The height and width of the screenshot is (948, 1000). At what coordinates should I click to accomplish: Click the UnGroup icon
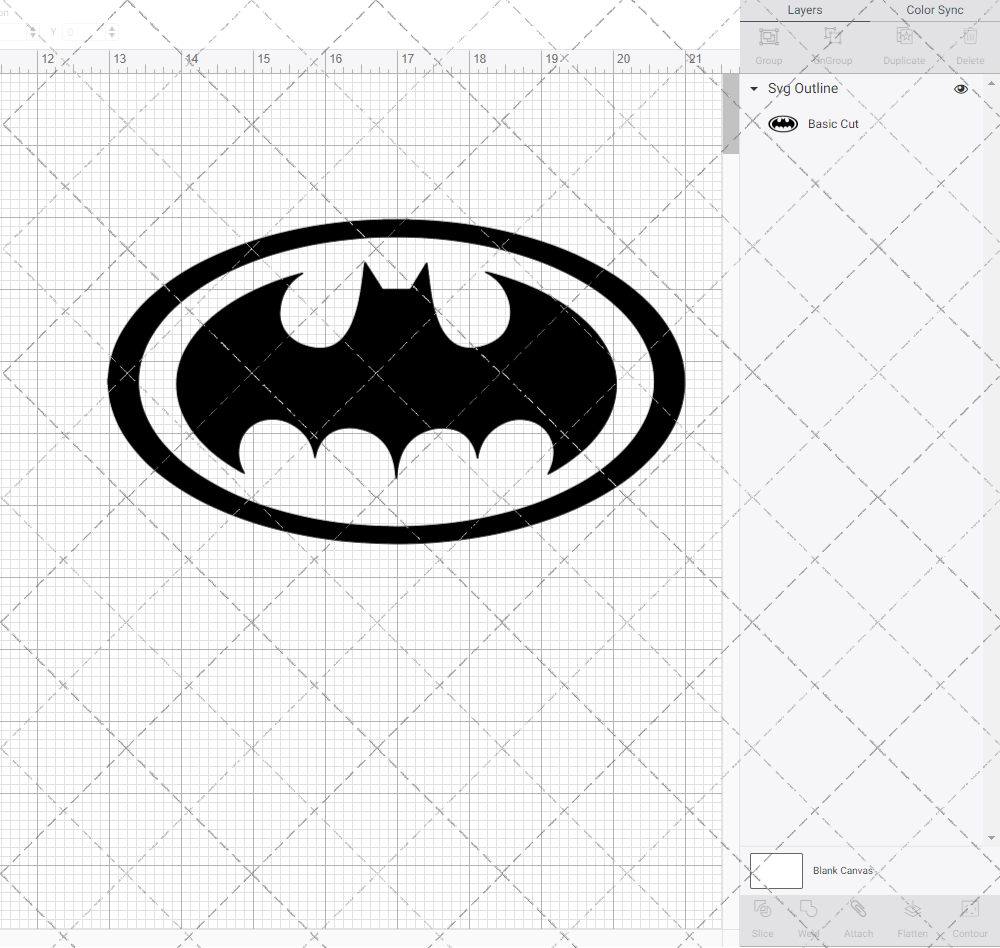pos(832,38)
